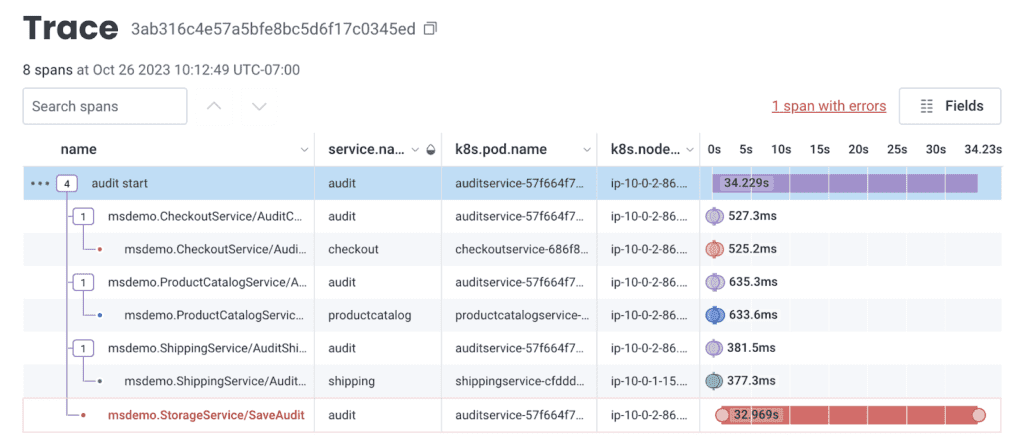Click the three-dots menu on audit start row

39,183
